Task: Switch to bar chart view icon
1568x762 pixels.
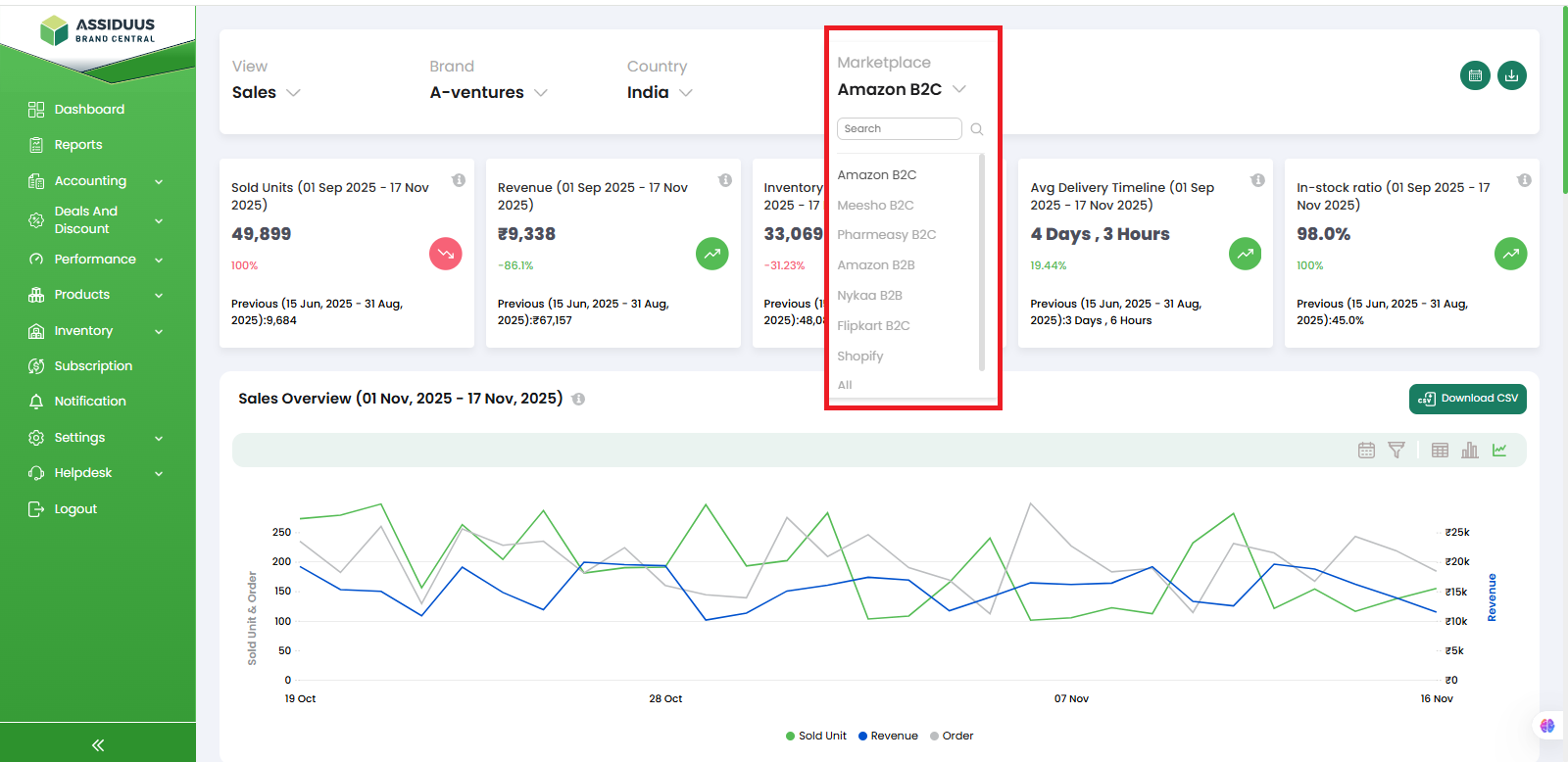Action: (x=1470, y=451)
